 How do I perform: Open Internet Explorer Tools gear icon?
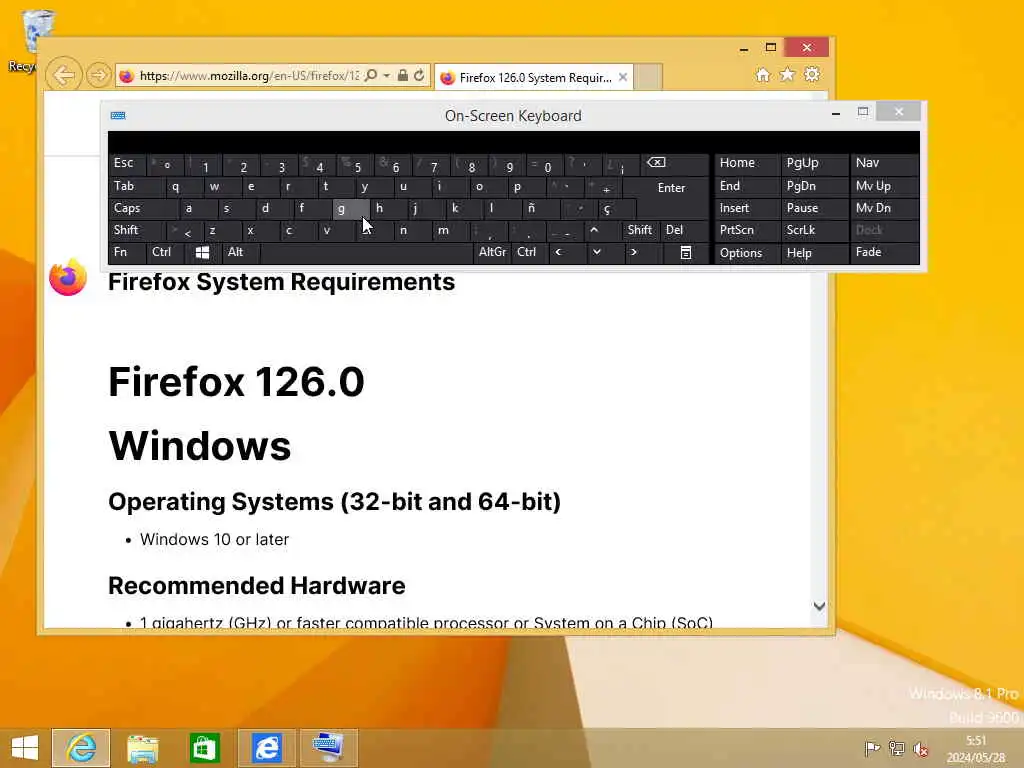(812, 74)
